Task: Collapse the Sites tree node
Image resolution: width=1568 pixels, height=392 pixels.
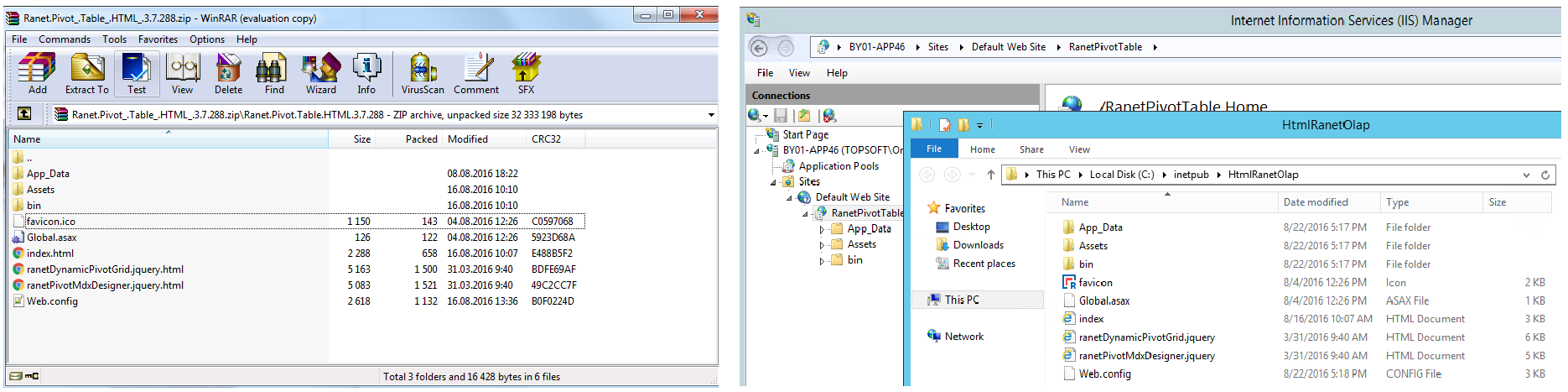Action: click(773, 182)
